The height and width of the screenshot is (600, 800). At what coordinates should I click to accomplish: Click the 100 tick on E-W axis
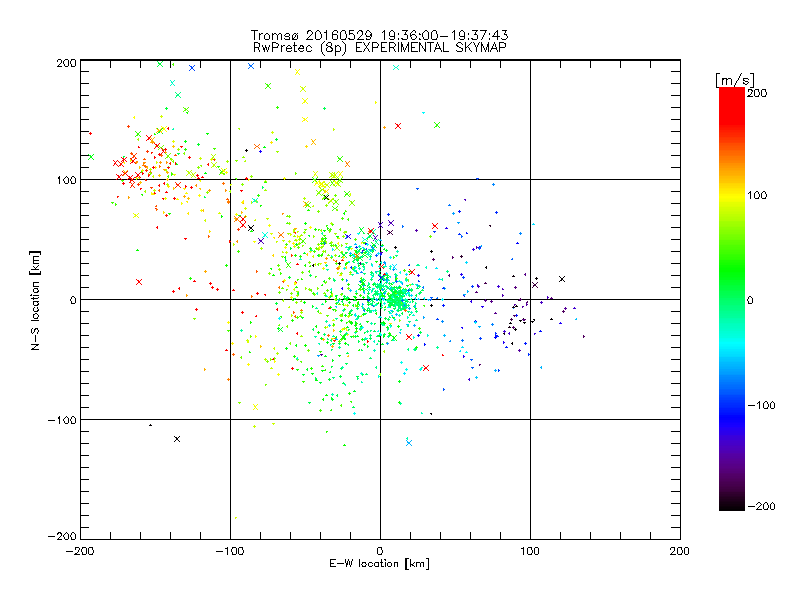click(x=530, y=551)
